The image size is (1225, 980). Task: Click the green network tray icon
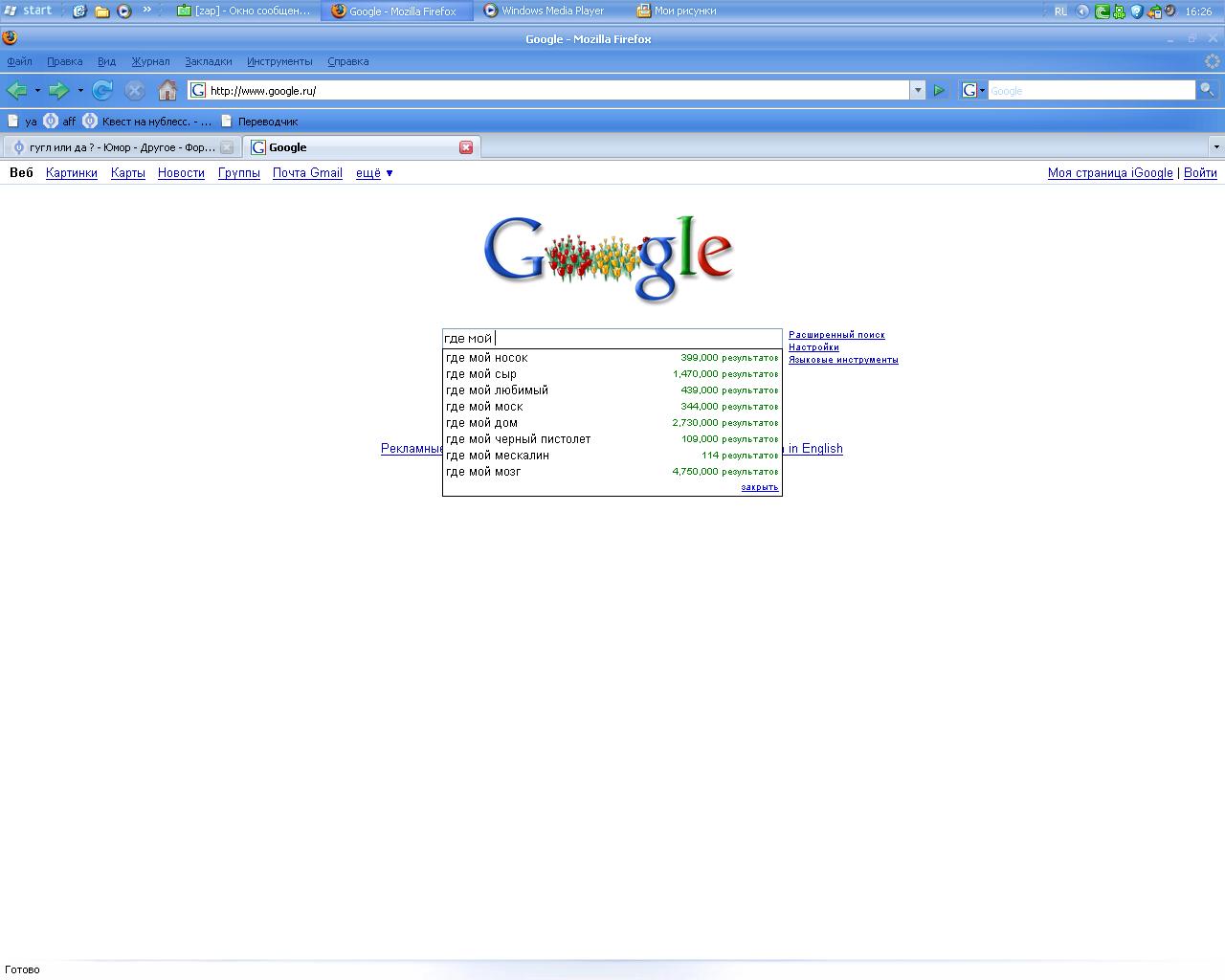[x=1119, y=11]
